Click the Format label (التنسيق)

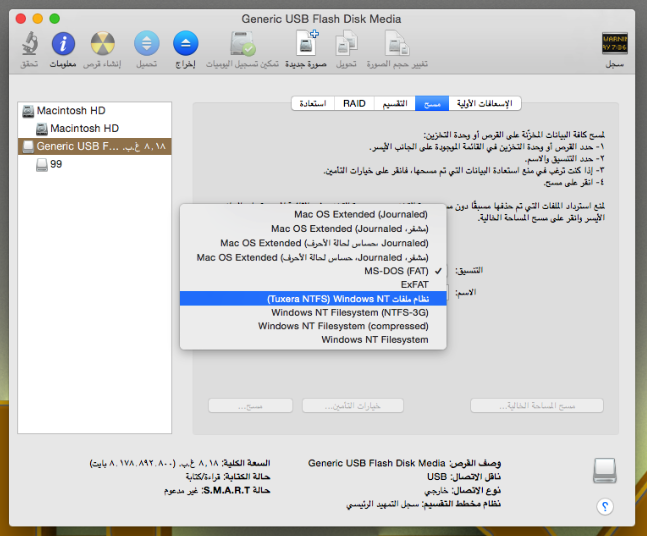pos(469,271)
